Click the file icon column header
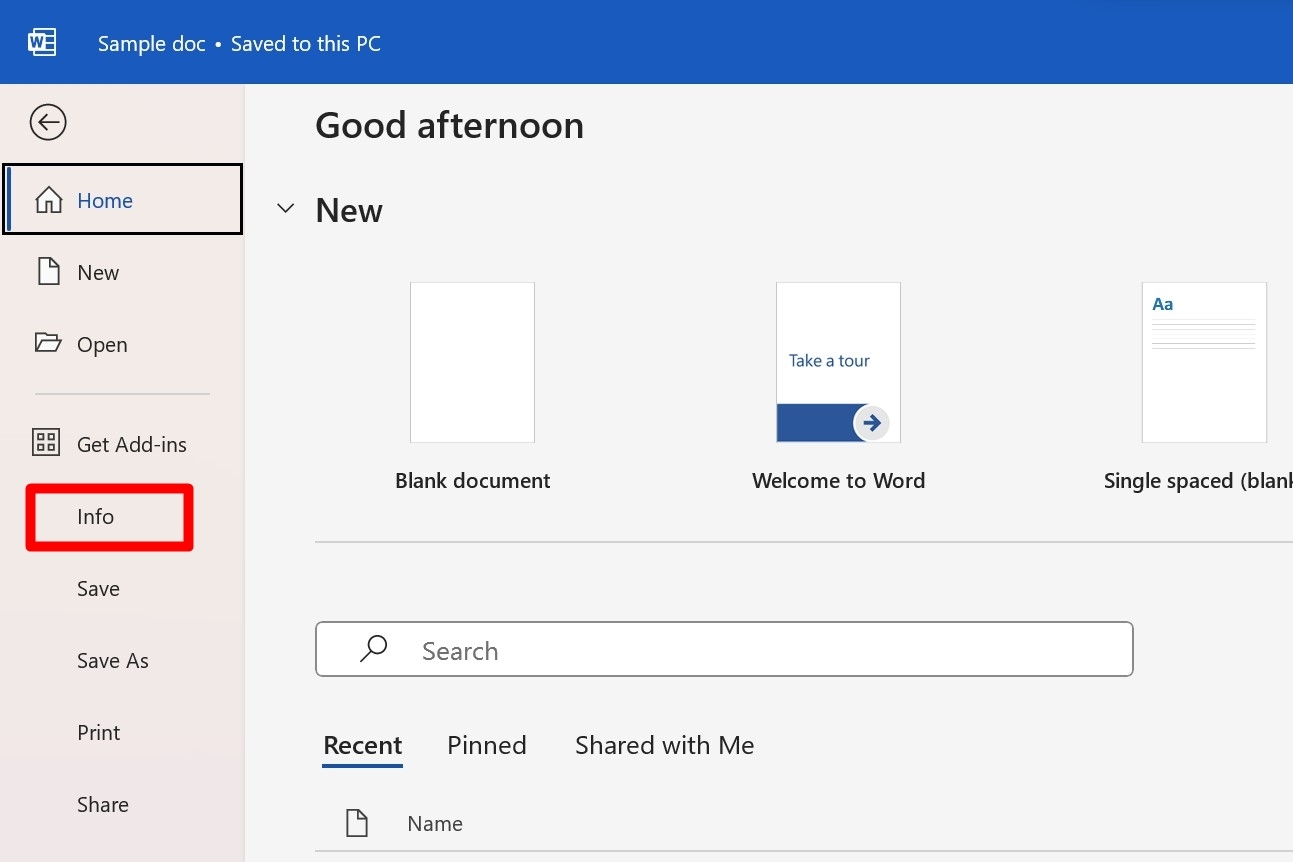The width and height of the screenshot is (1293, 862). coord(357,823)
